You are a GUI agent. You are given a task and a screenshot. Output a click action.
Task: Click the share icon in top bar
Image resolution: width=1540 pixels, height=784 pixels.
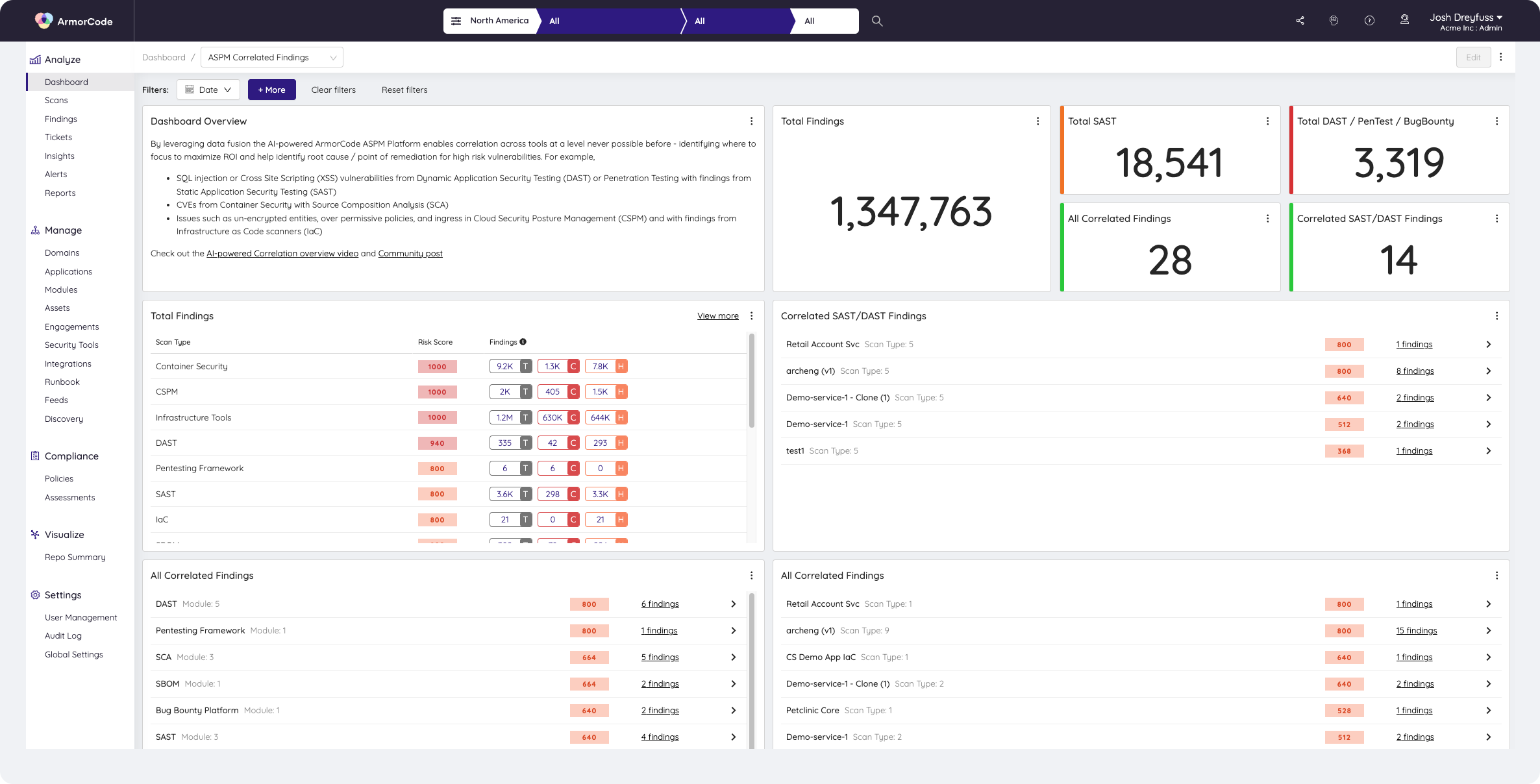[x=1300, y=21]
